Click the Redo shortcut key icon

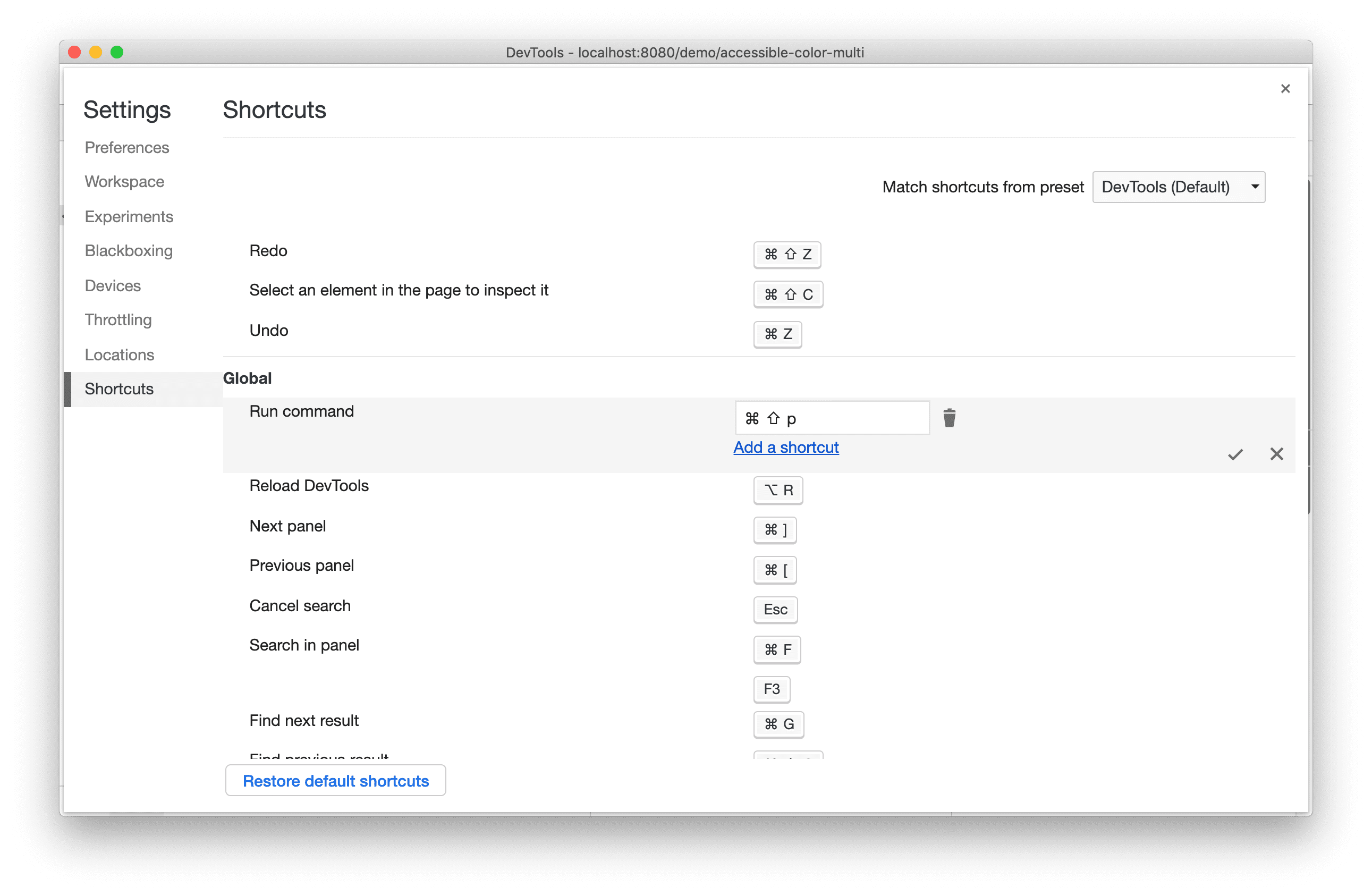click(x=786, y=254)
